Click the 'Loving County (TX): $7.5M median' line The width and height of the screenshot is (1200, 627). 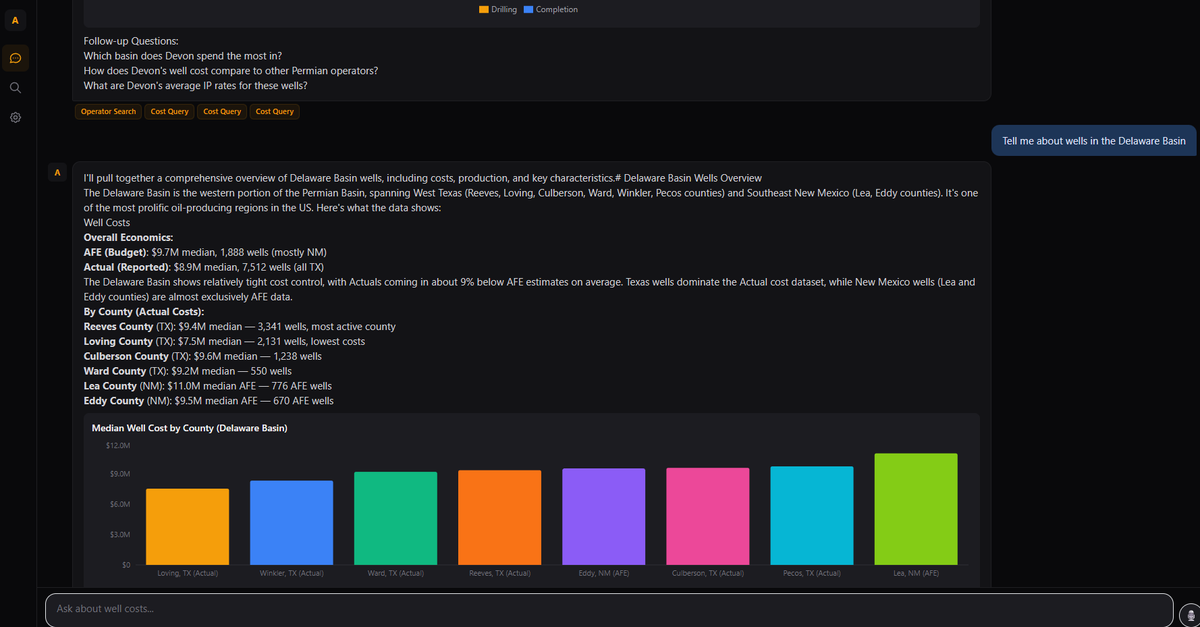click(224, 341)
